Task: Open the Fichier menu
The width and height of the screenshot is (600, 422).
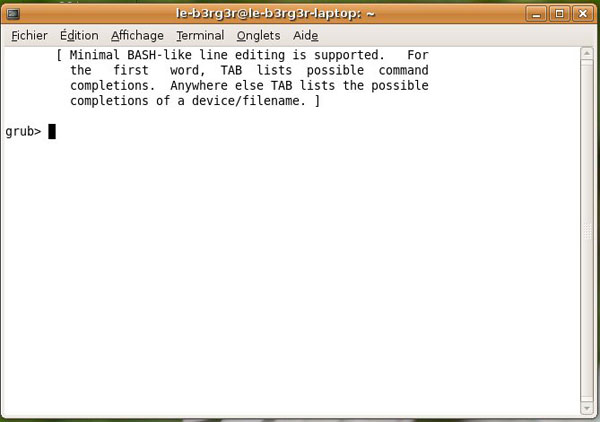Action: coord(29,36)
